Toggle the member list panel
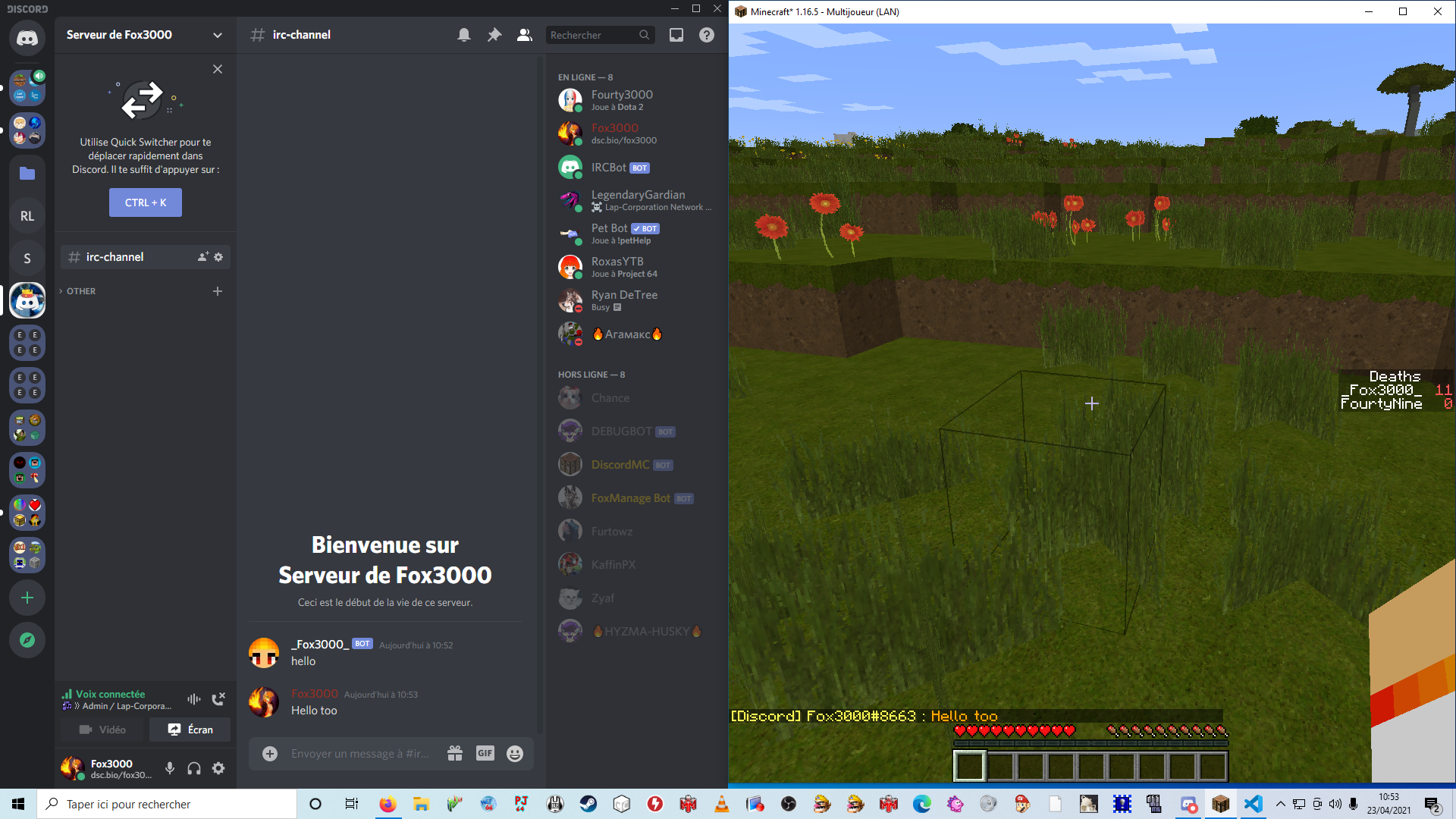The width and height of the screenshot is (1456, 819). [524, 35]
